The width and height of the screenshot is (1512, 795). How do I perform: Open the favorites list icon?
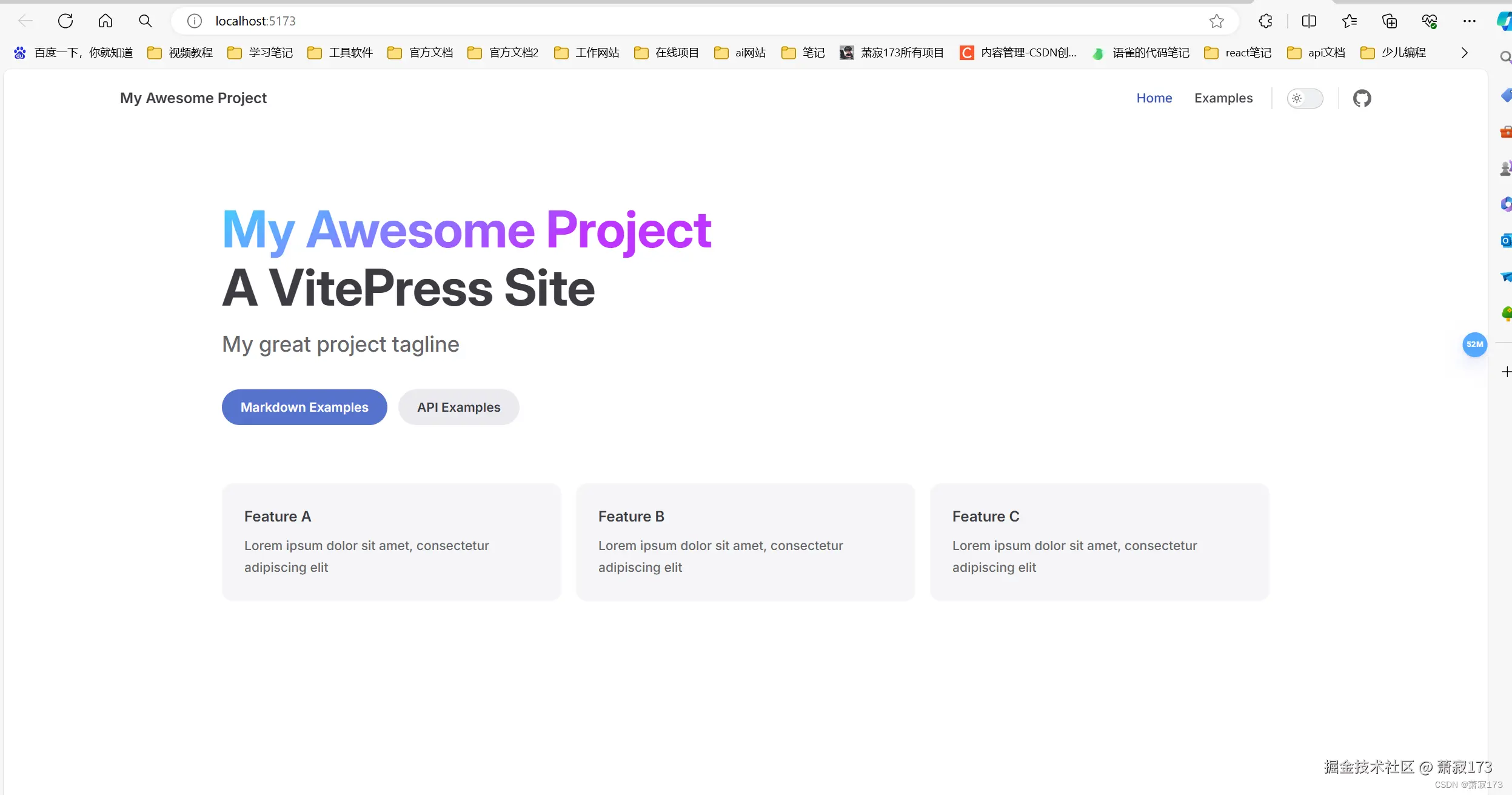(1349, 21)
